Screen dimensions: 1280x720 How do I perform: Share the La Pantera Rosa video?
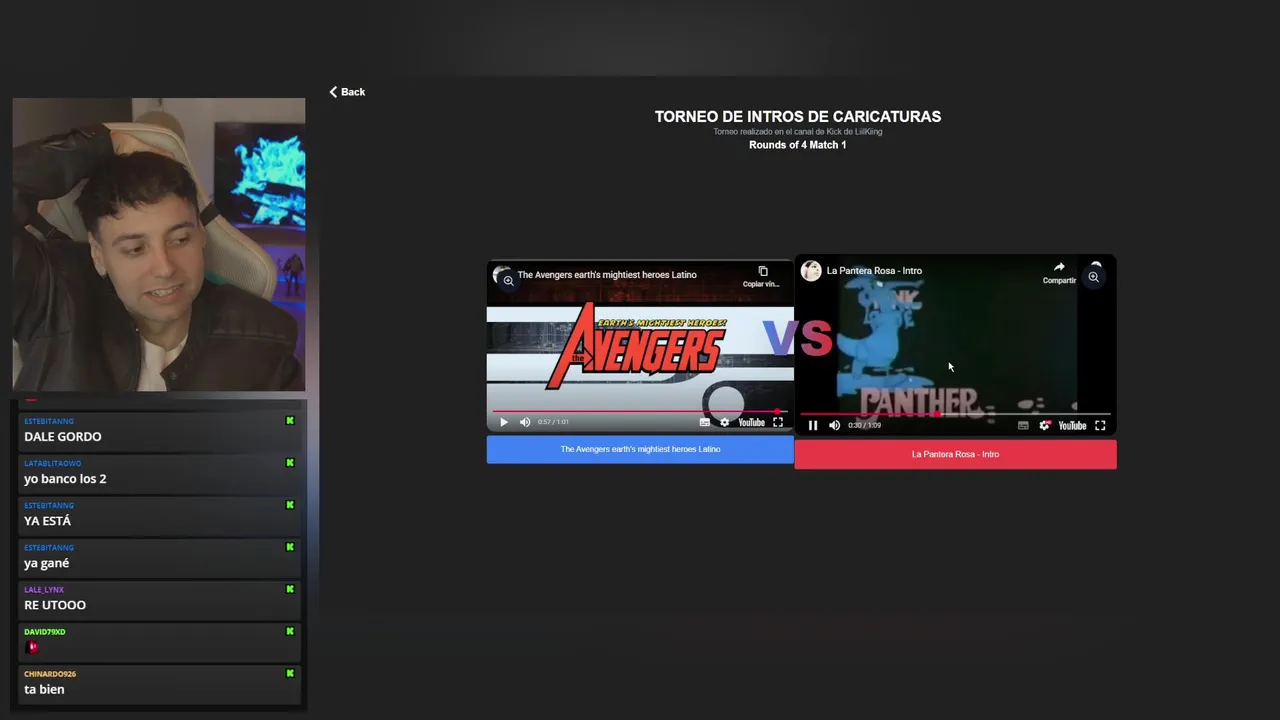point(1059,273)
